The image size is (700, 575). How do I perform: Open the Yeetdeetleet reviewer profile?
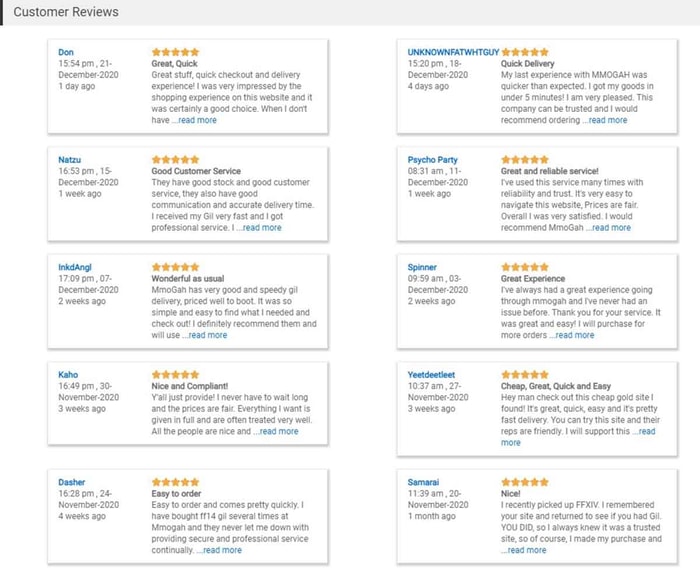[431, 375]
